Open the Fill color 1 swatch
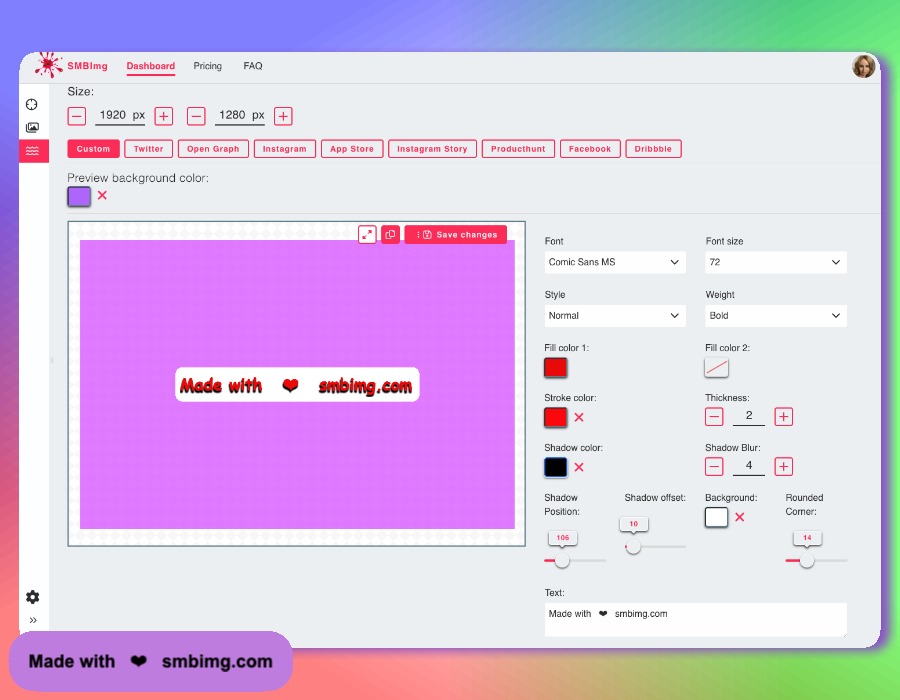The height and width of the screenshot is (700, 900). click(x=556, y=367)
